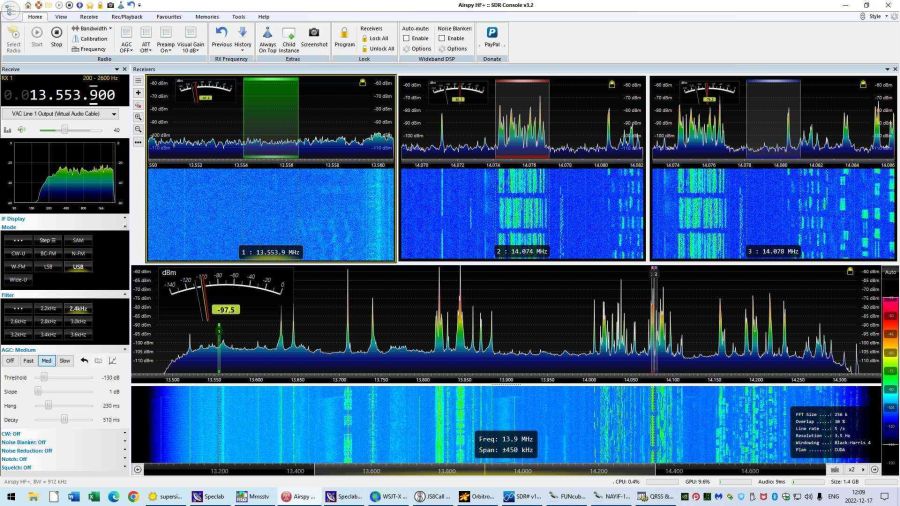This screenshot has width=900, height=506.
Task: Set AGC speed to Fast
Action: pos(28,360)
